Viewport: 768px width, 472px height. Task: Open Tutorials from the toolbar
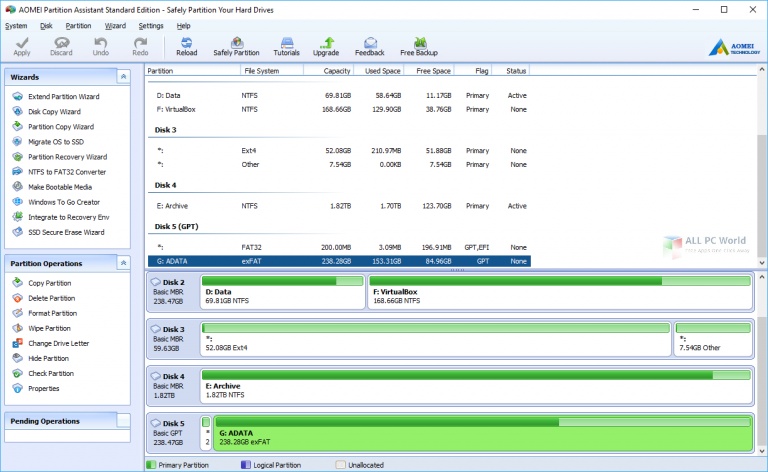[287, 47]
